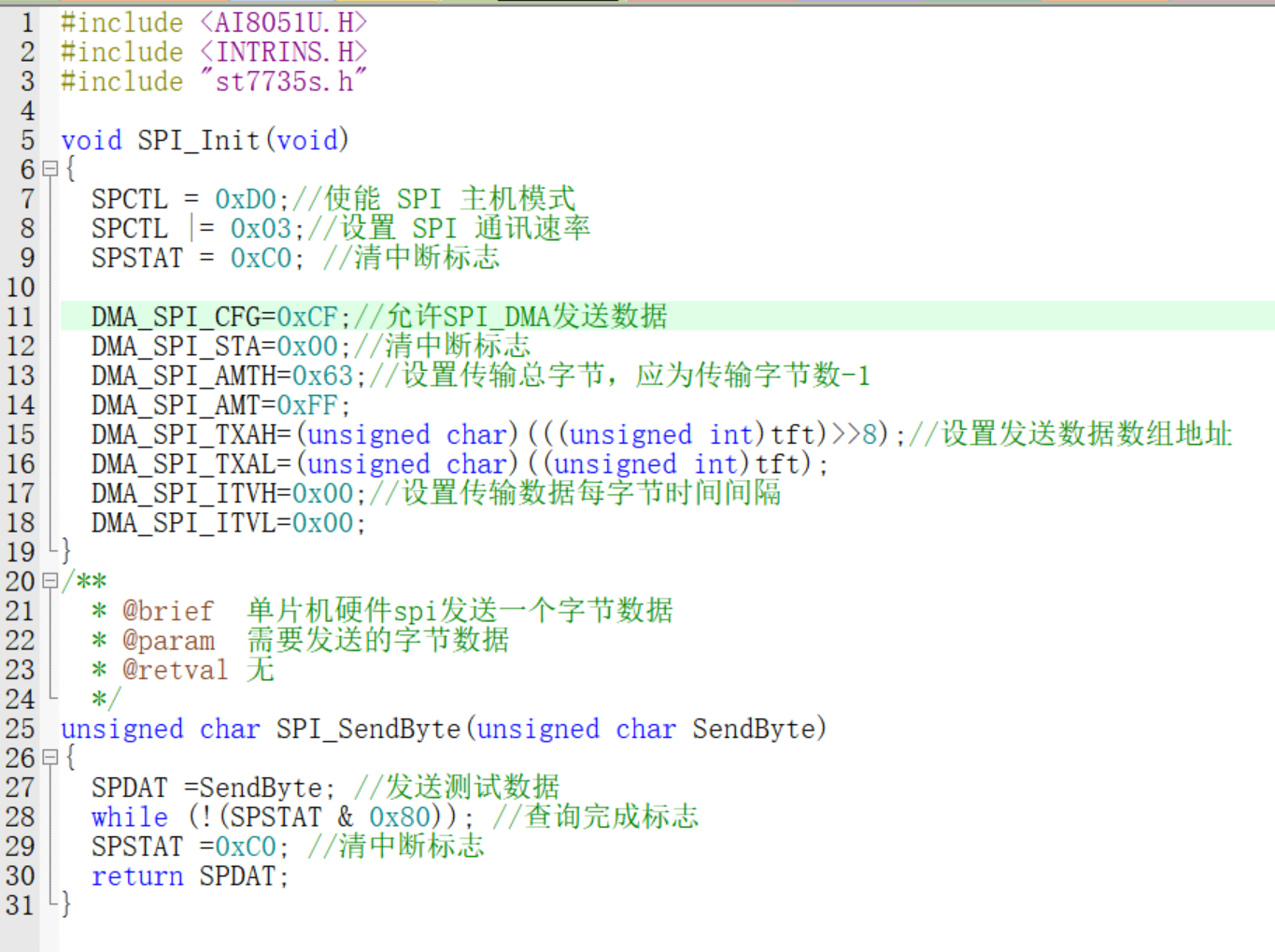This screenshot has height=952, width=1275.
Task: Click the "@brief" comment line
Action: 382,611
